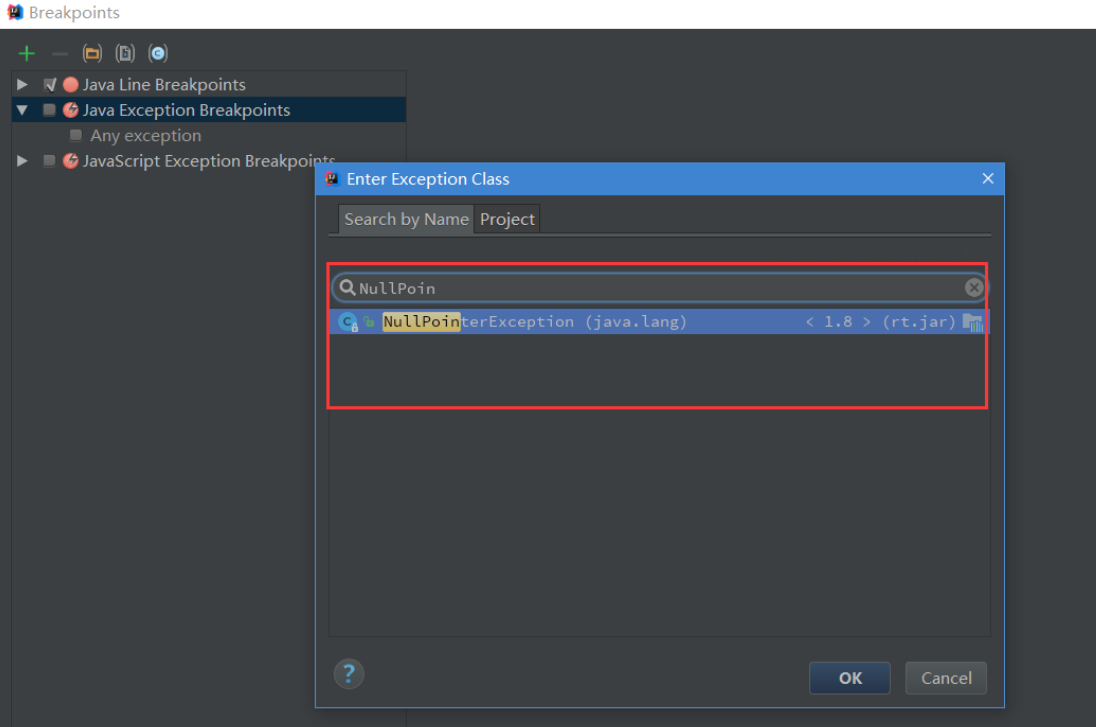The width and height of the screenshot is (1096, 727).
Task: Click Java Exception Breakpoints lightning icon
Action: coord(71,110)
